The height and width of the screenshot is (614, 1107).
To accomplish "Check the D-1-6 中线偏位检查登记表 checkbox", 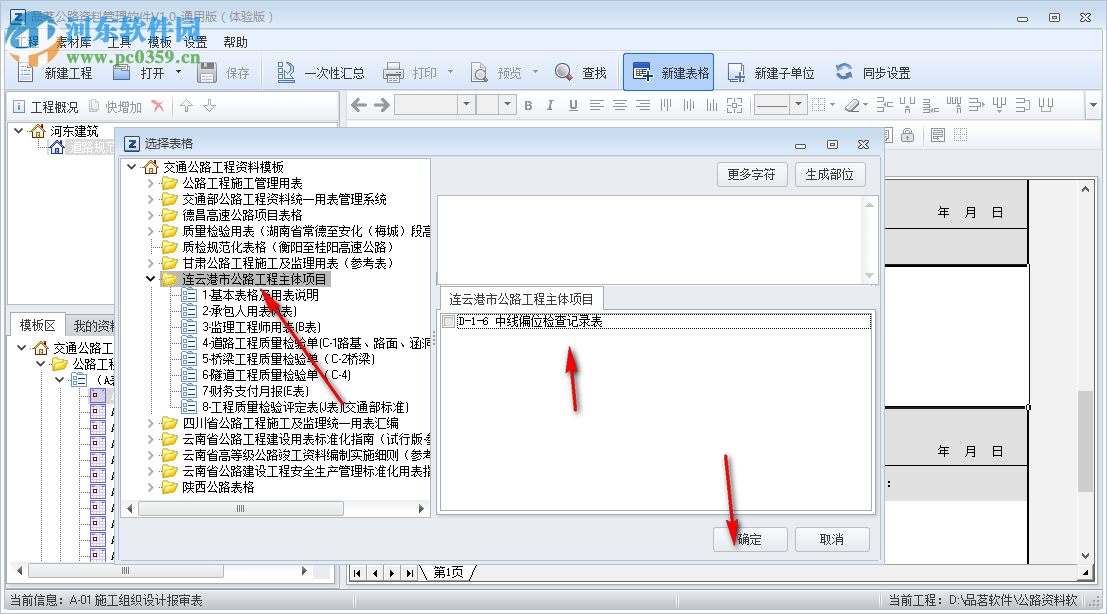I will tap(447, 320).
